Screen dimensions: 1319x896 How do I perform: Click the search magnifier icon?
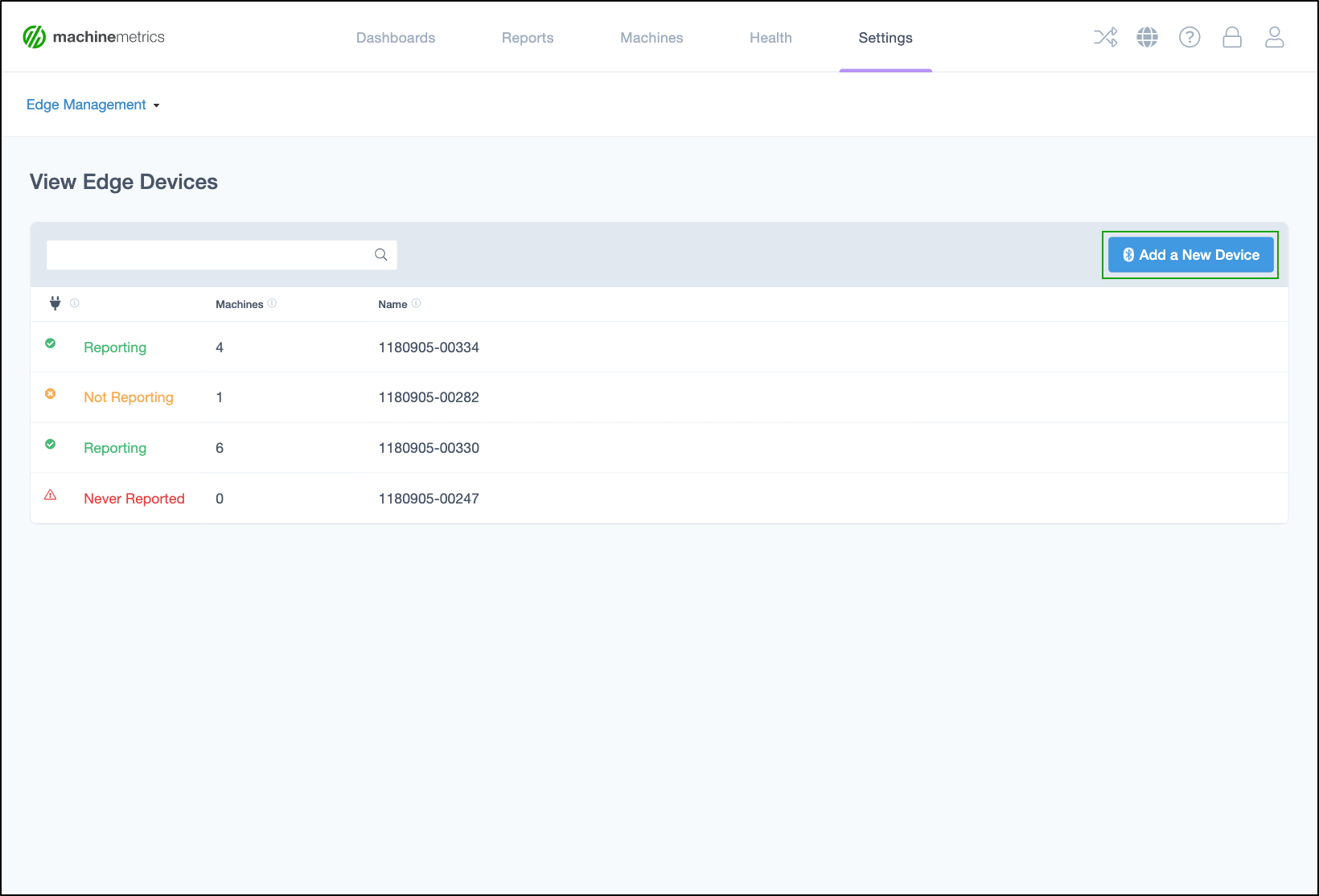[381, 255]
